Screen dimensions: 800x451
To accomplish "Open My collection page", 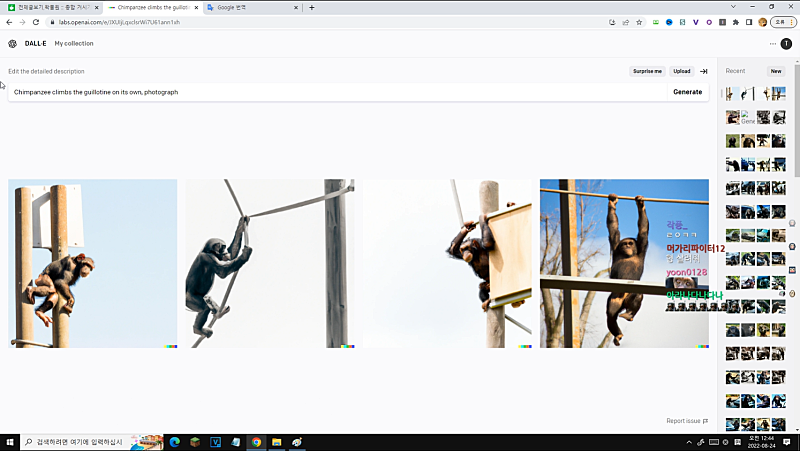I will click(74, 44).
